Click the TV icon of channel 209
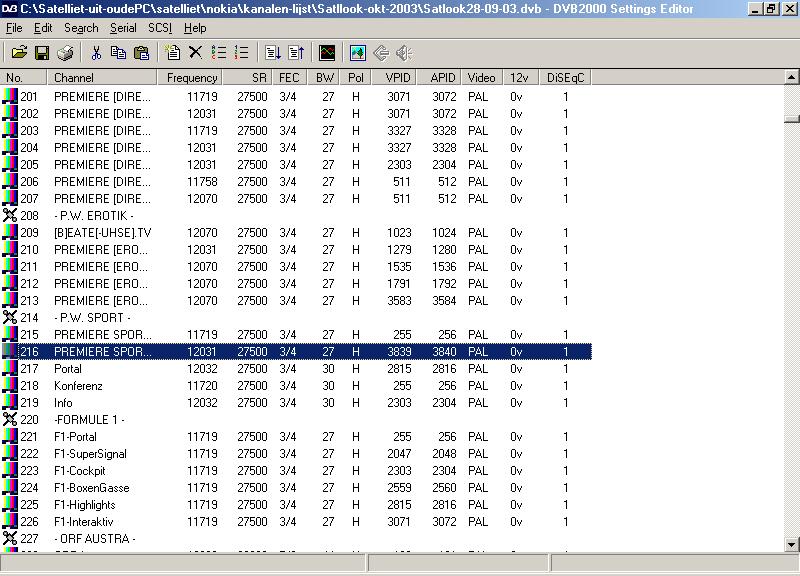The height and width of the screenshot is (576, 800). (x=10, y=233)
